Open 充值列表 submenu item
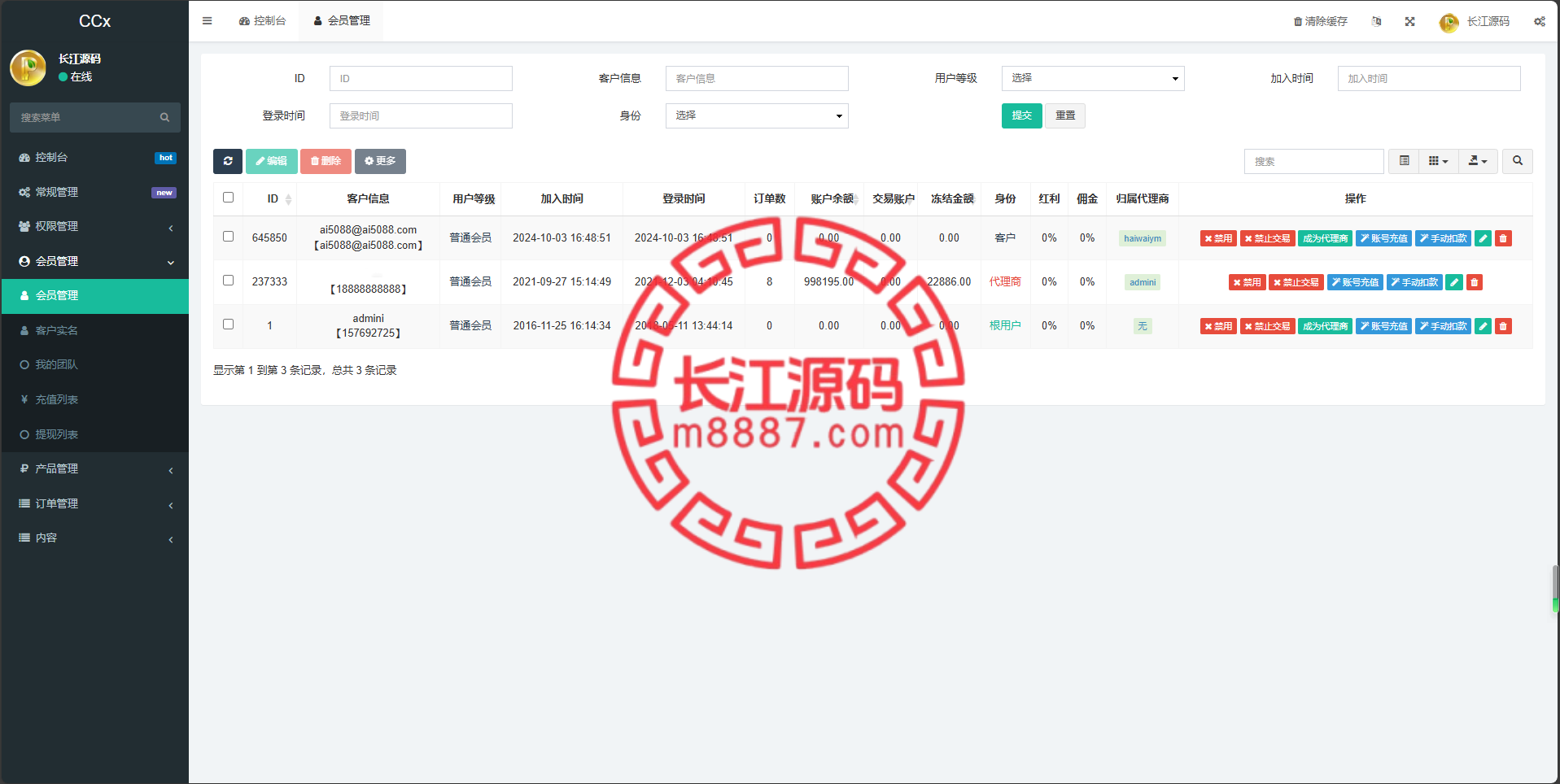Screen dimensions: 1560x784 click(x=94, y=400)
